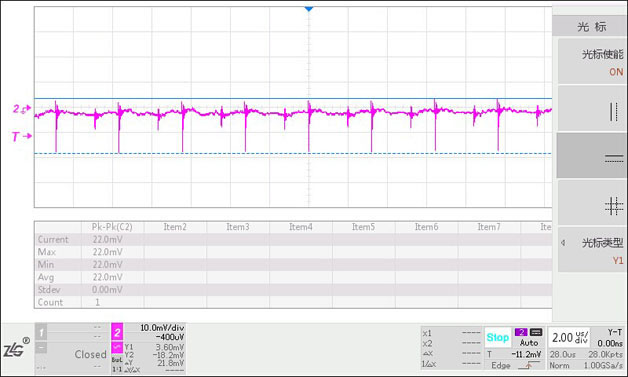Expand the cursor type Y1 selector
Image resolution: width=628 pixels, height=377 pixels.
pyautogui.click(x=592, y=250)
